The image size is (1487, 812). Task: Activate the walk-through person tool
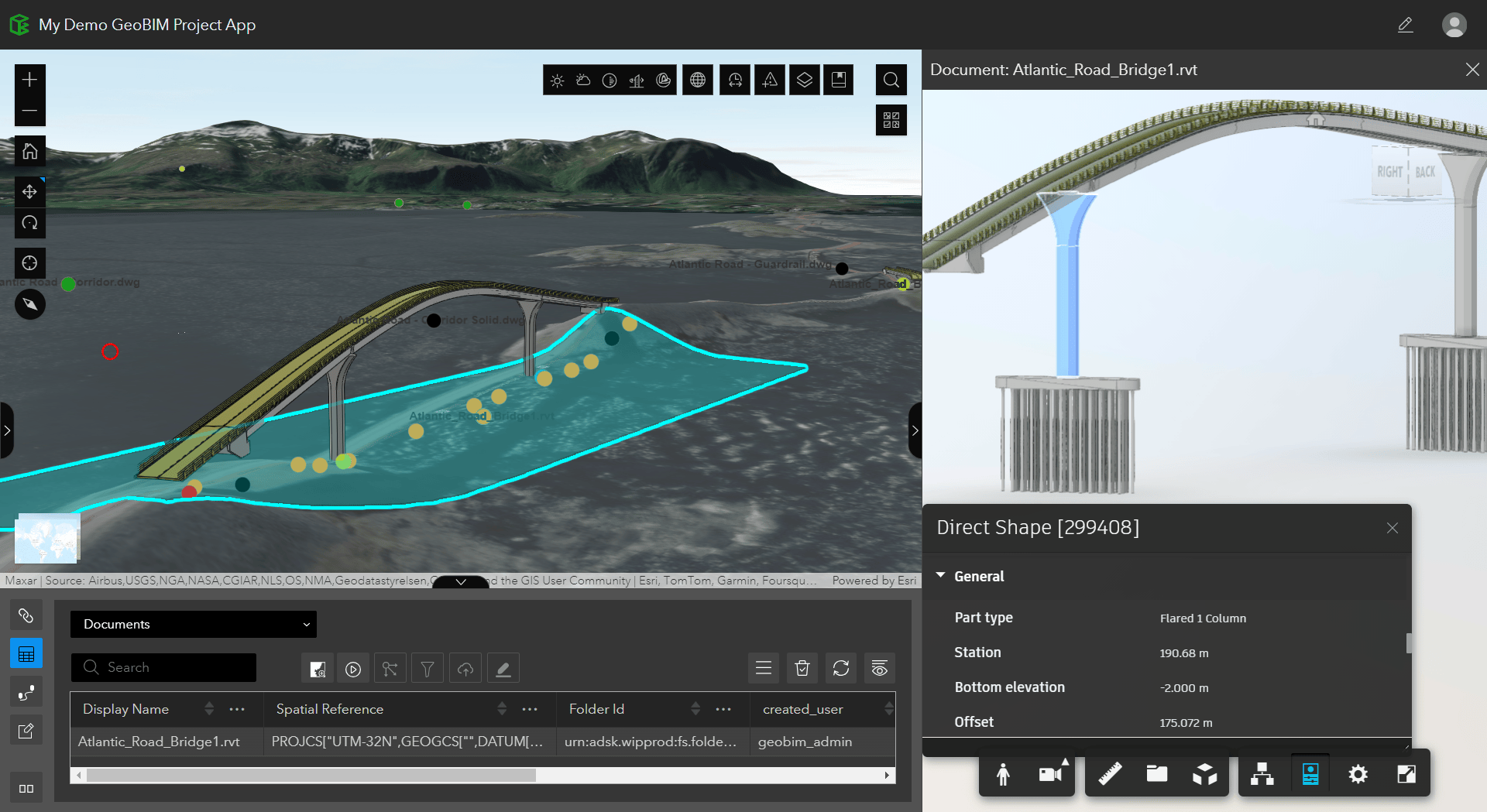point(1003,773)
